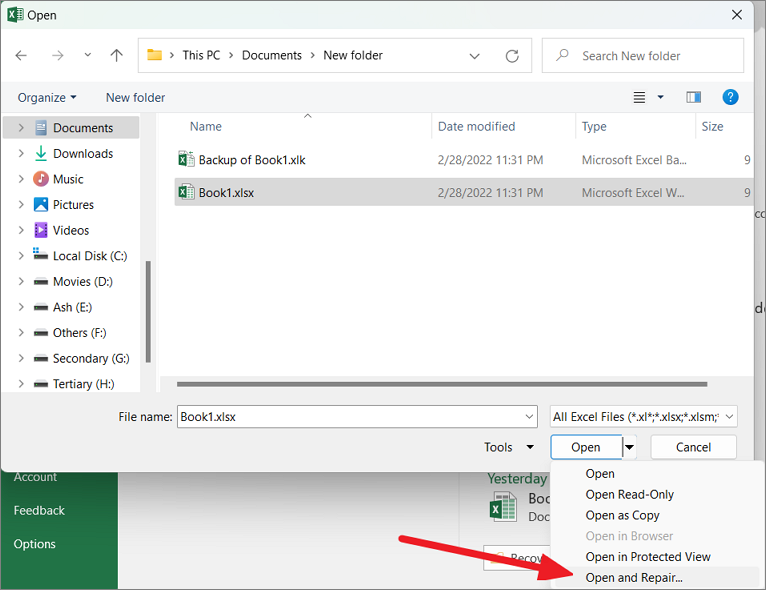
Task: Expand the Documents tree node
Action: pos(21,128)
